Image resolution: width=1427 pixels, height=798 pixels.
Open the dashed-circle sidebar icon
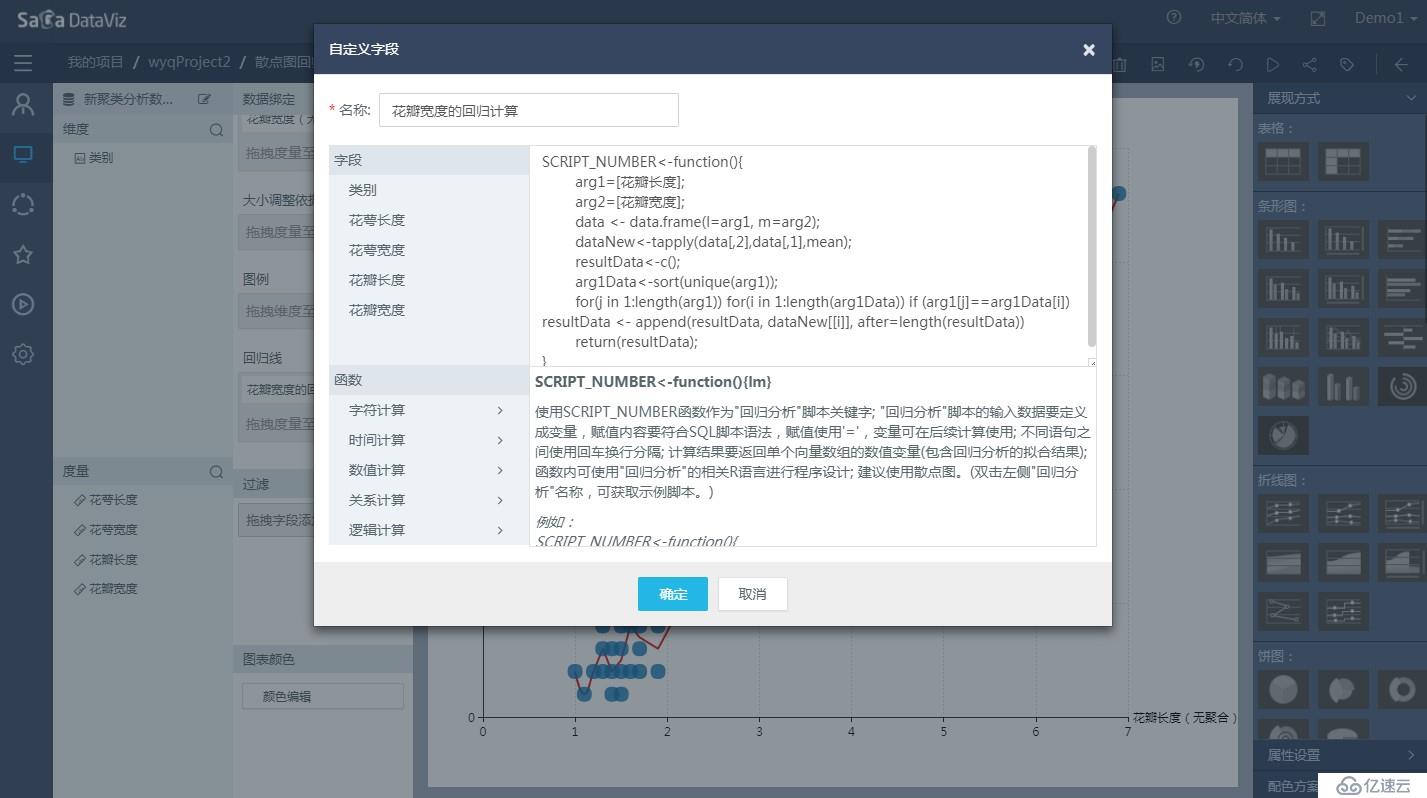coord(23,204)
